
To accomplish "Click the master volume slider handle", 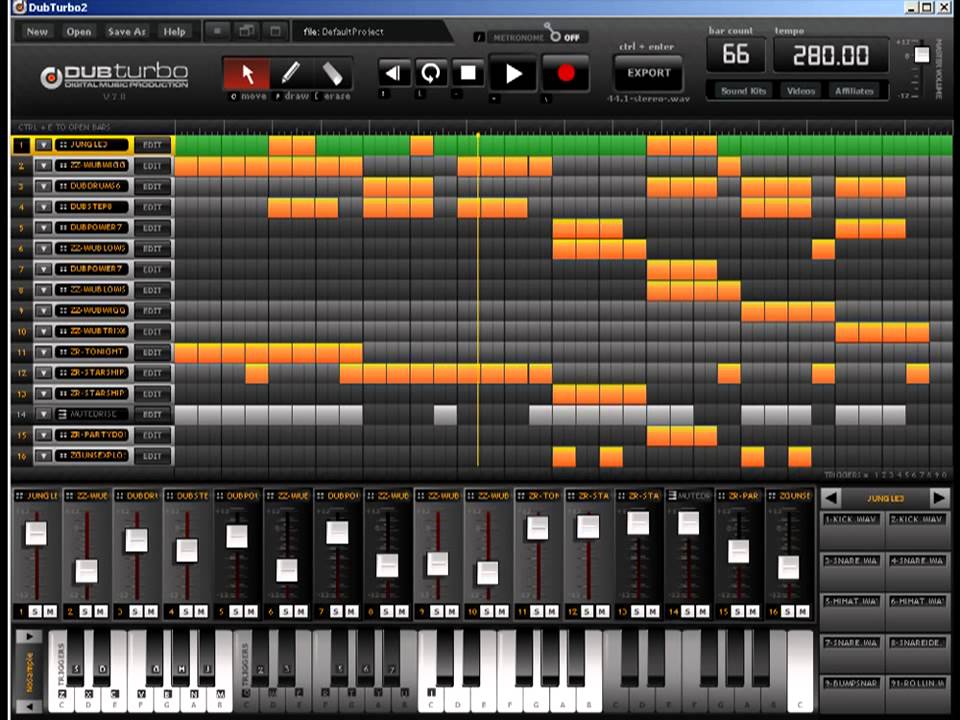I will tap(921, 55).
